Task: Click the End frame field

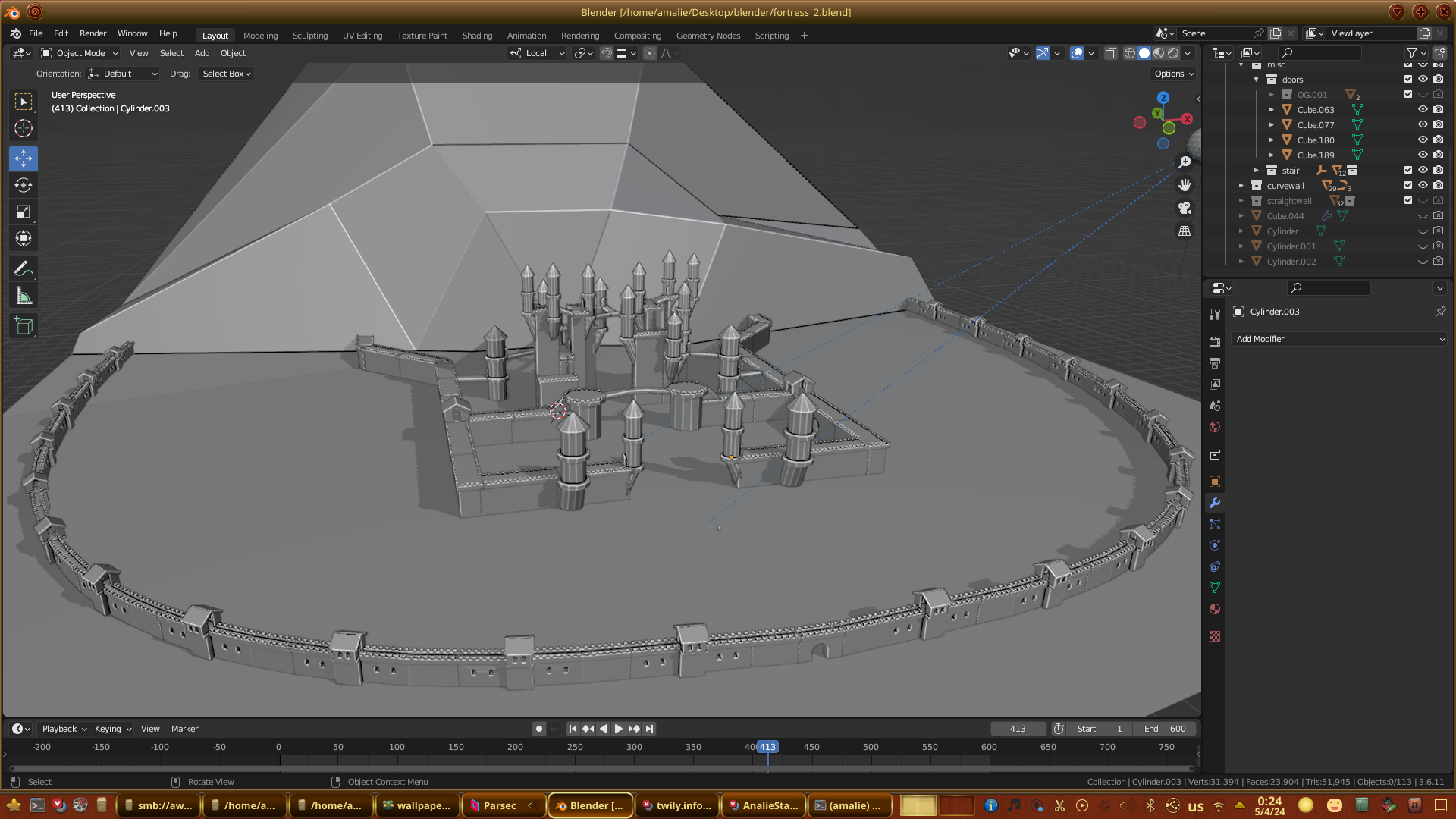Action: (x=1165, y=729)
